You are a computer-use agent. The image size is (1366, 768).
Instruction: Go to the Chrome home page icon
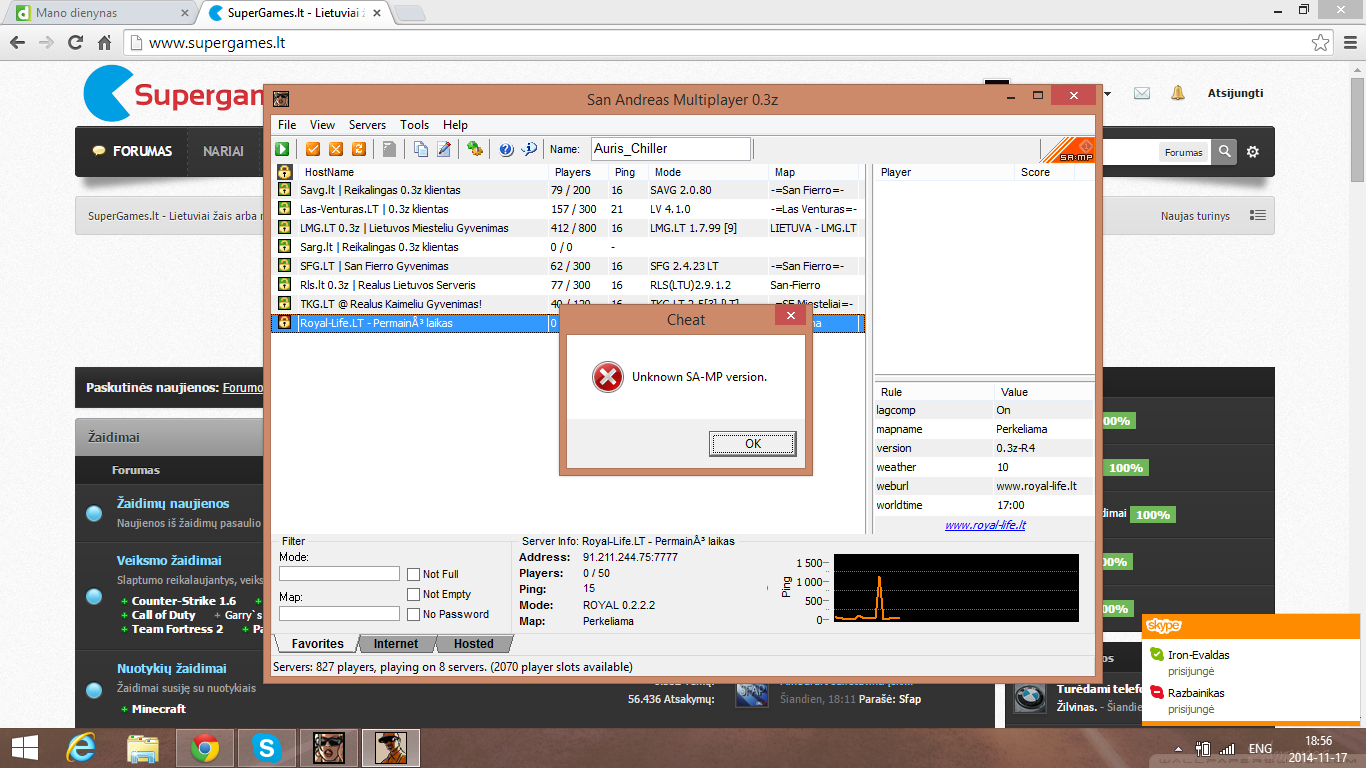(104, 43)
